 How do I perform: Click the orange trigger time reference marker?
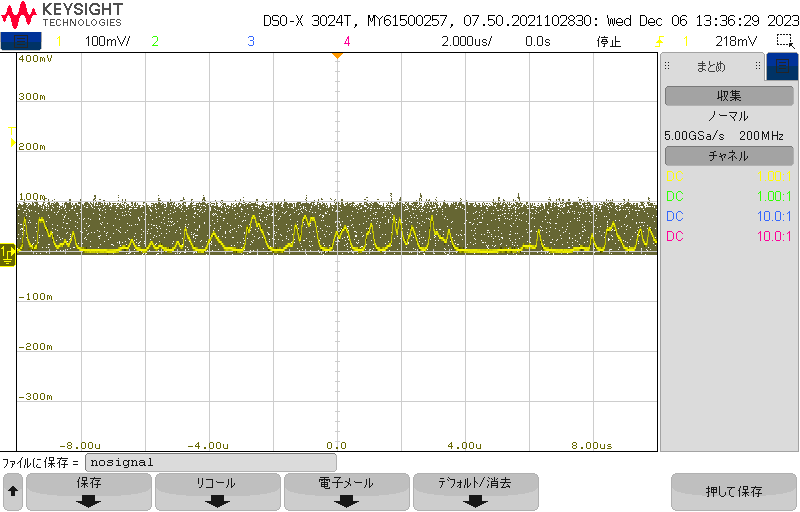point(337,56)
